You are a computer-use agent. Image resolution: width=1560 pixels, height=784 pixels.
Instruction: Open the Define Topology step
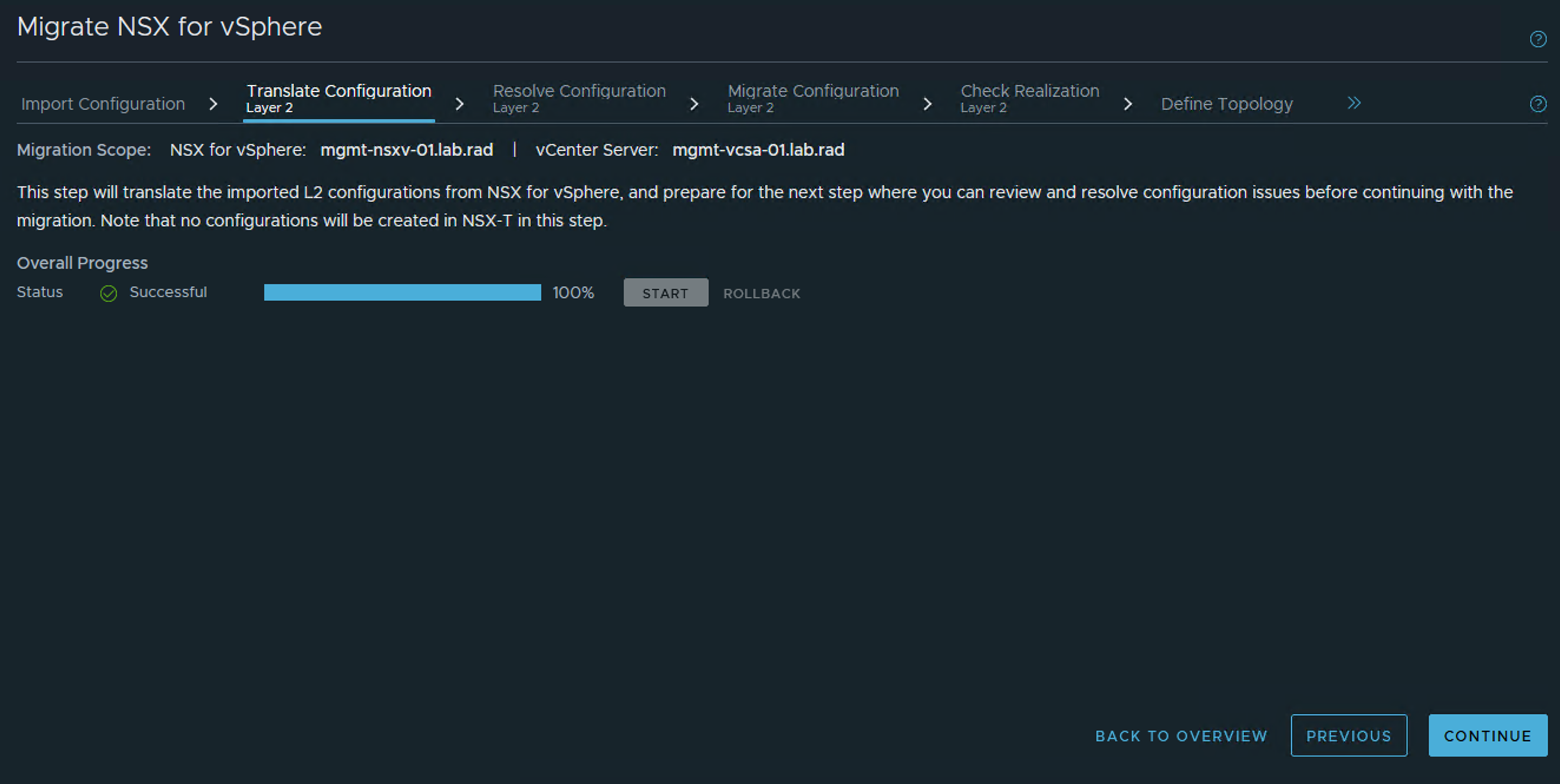(1226, 104)
